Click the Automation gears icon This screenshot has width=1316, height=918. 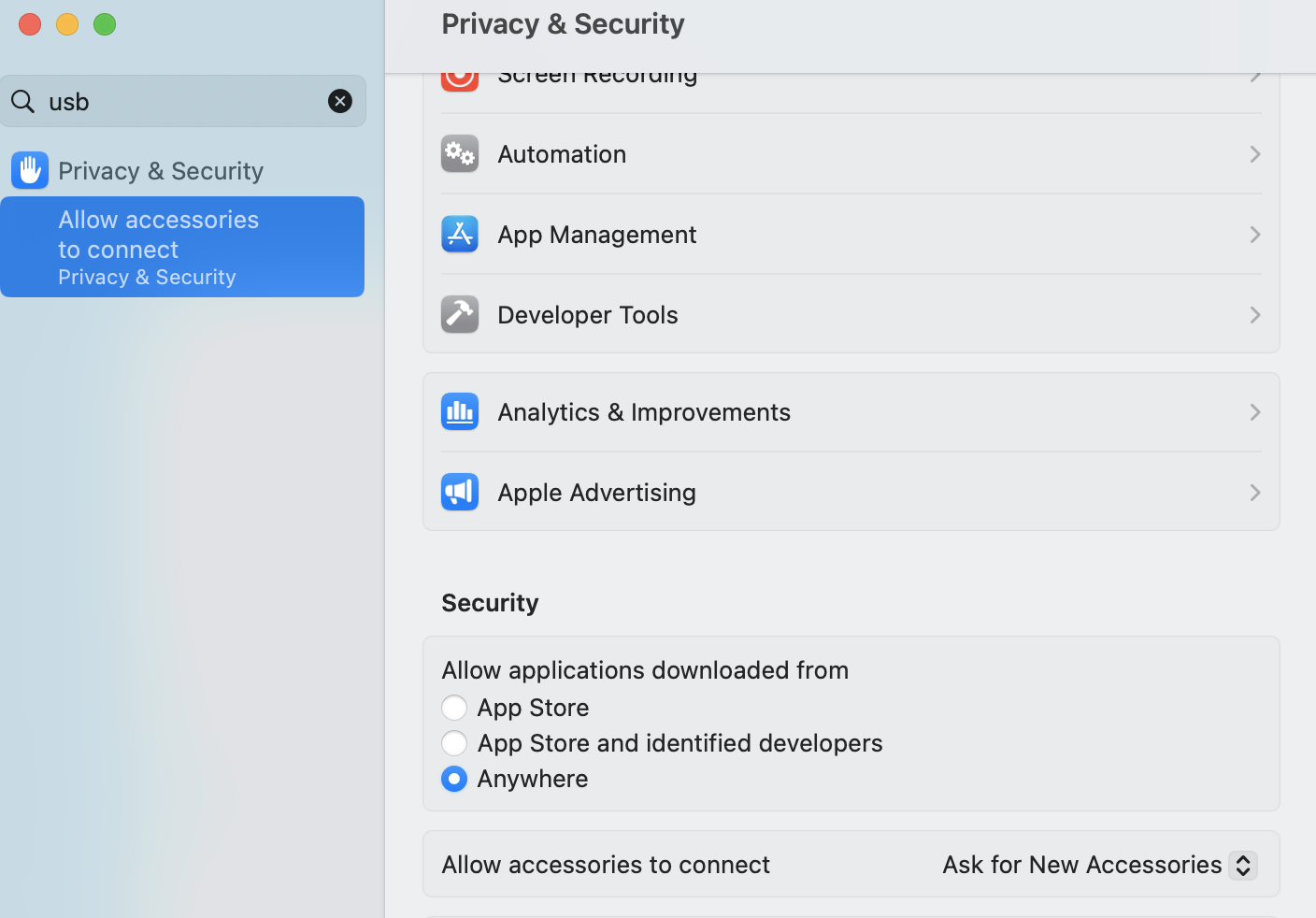pos(459,154)
